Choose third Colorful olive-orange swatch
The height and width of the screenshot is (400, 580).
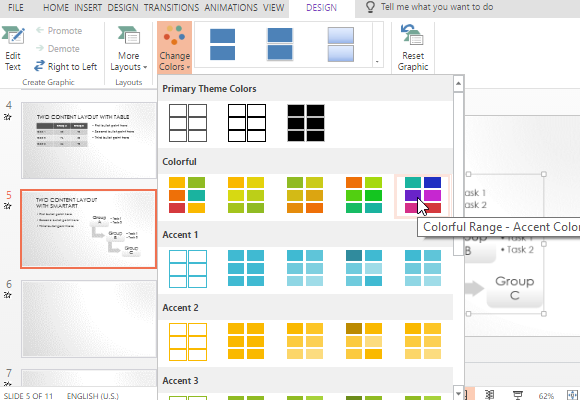[x=305, y=195]
